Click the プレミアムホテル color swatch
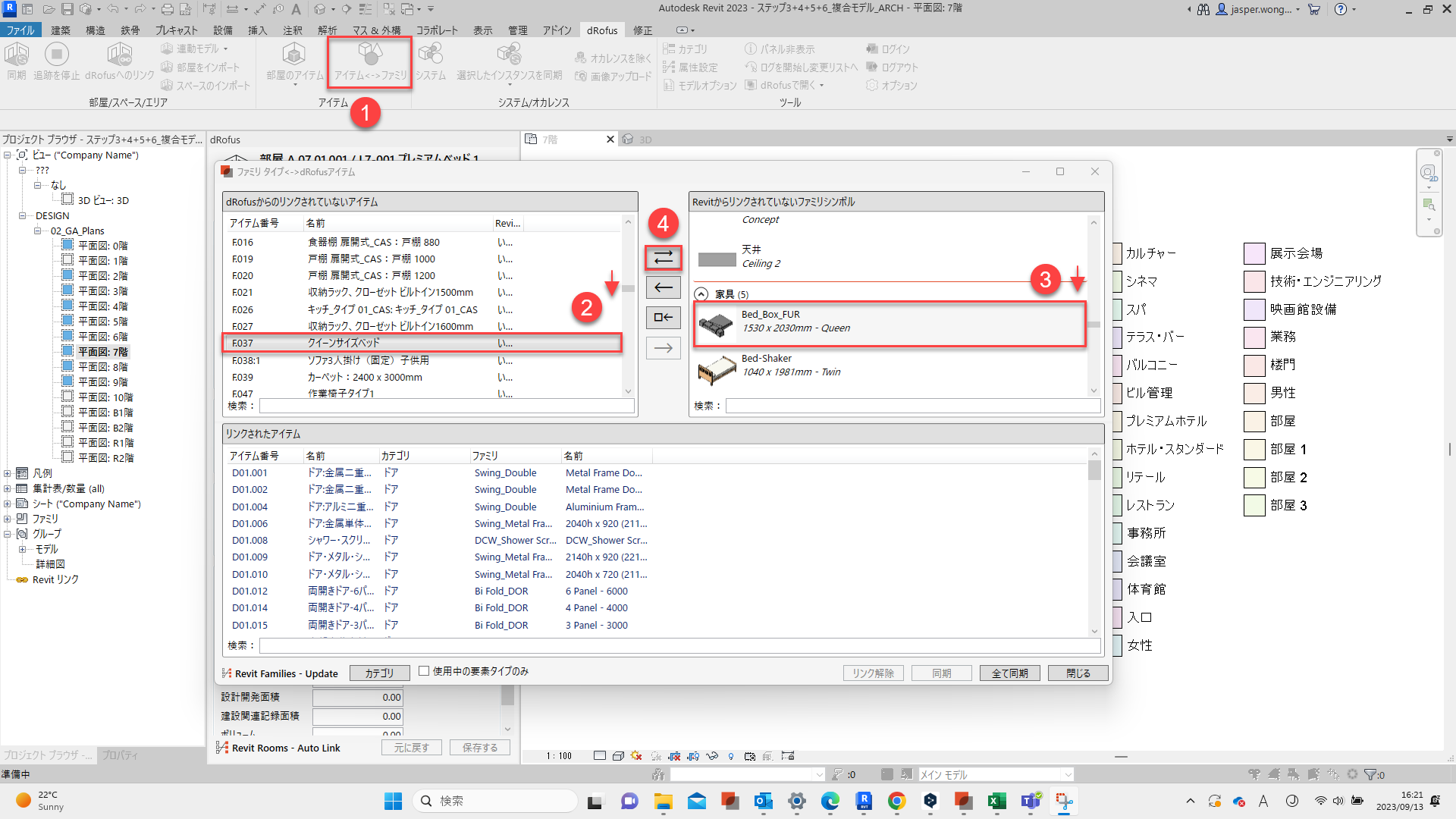Screen dimensions: 1456x819 coord(1117,421)
